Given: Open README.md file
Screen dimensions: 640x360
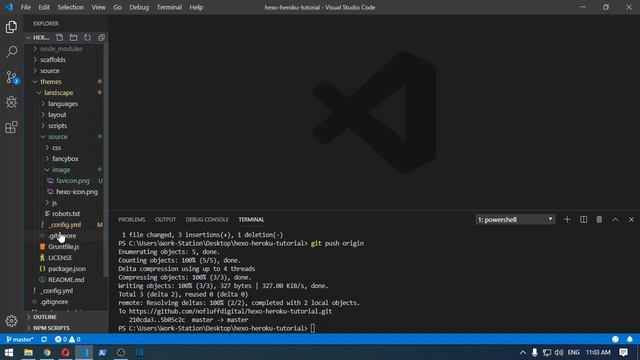Looking at the screenshot, I should tap(65, 280).
